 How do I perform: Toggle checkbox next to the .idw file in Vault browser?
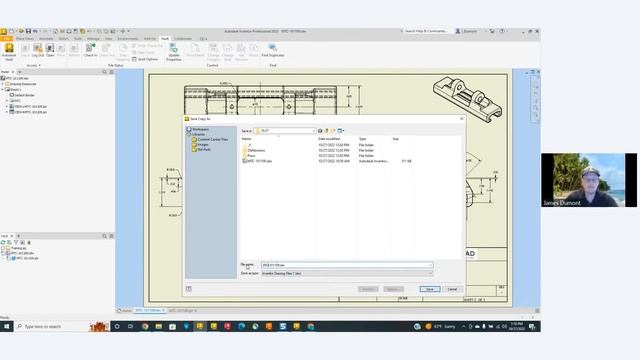[x=3, y=253]
